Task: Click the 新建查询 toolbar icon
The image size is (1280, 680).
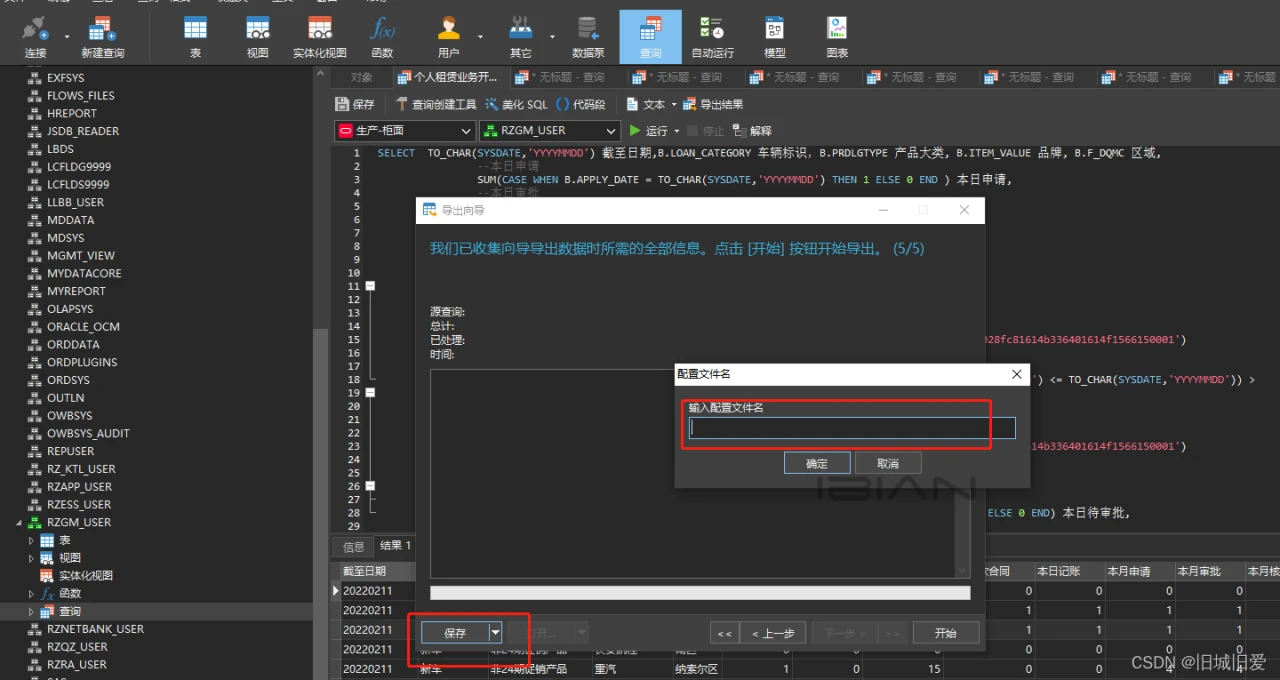Action: pos(103,37)
